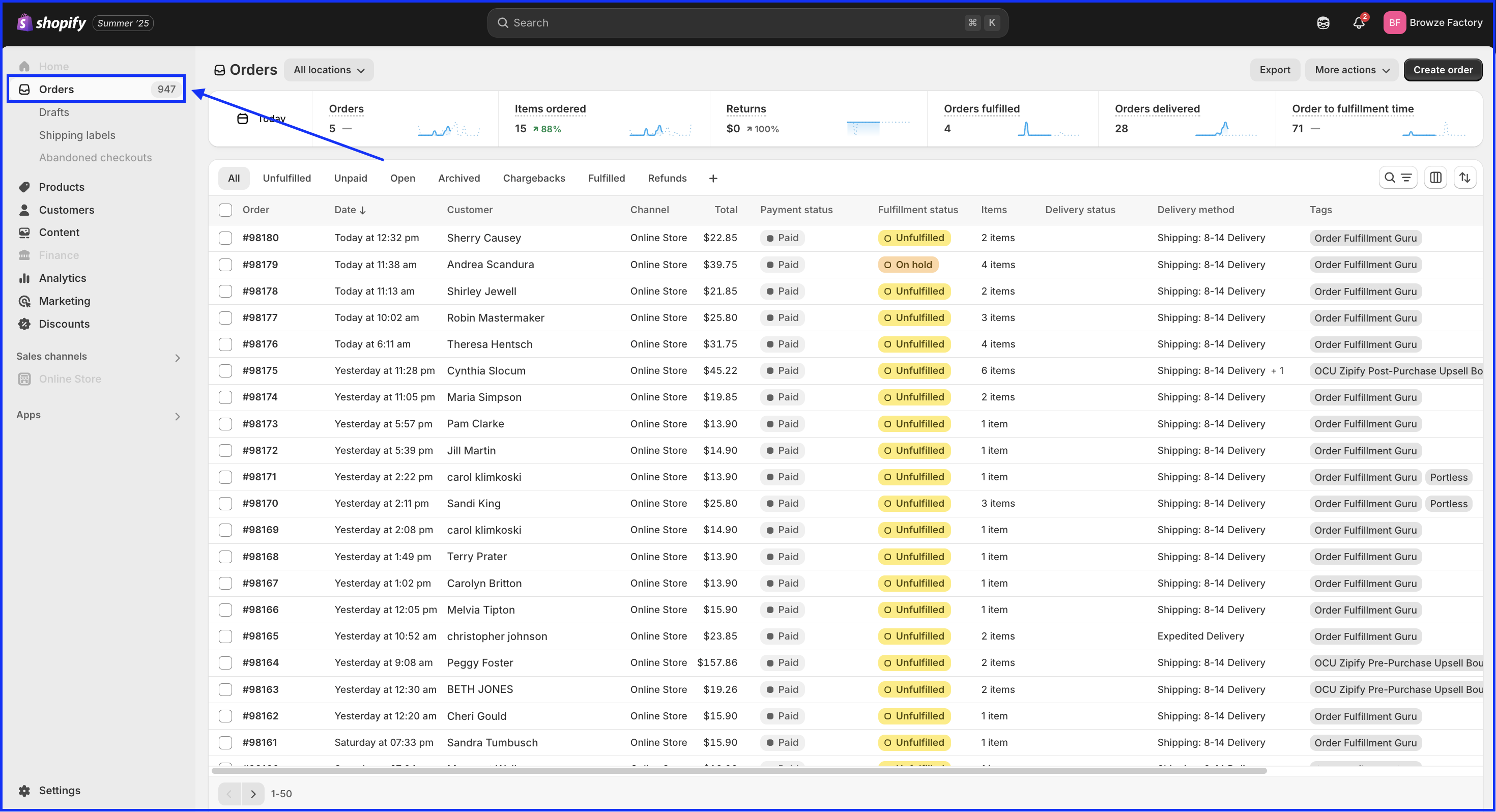Screen dimensions: 1496x812
Task: Select checkbox for order #98169
Action: tap(225, 530)
